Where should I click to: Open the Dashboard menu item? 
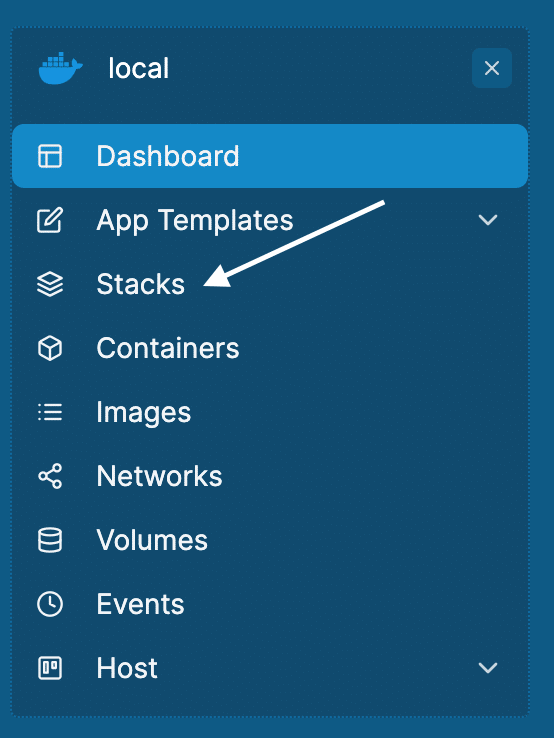click(270, 156)
